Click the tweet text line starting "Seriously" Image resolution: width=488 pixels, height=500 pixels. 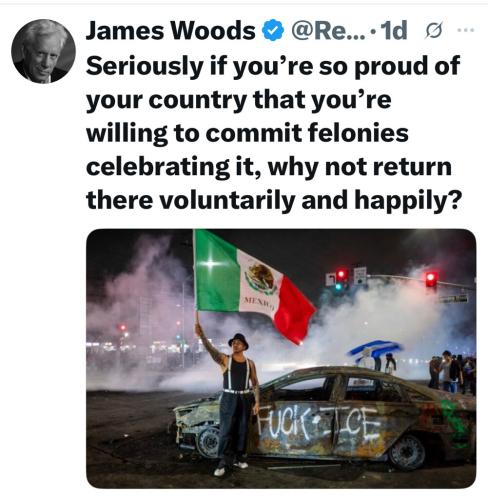pos(273,66)
